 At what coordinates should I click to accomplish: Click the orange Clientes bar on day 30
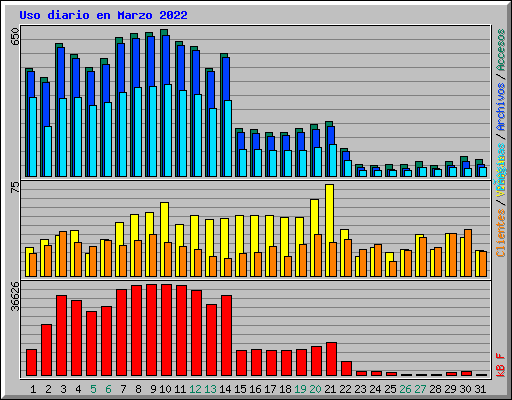click(468, 253)
